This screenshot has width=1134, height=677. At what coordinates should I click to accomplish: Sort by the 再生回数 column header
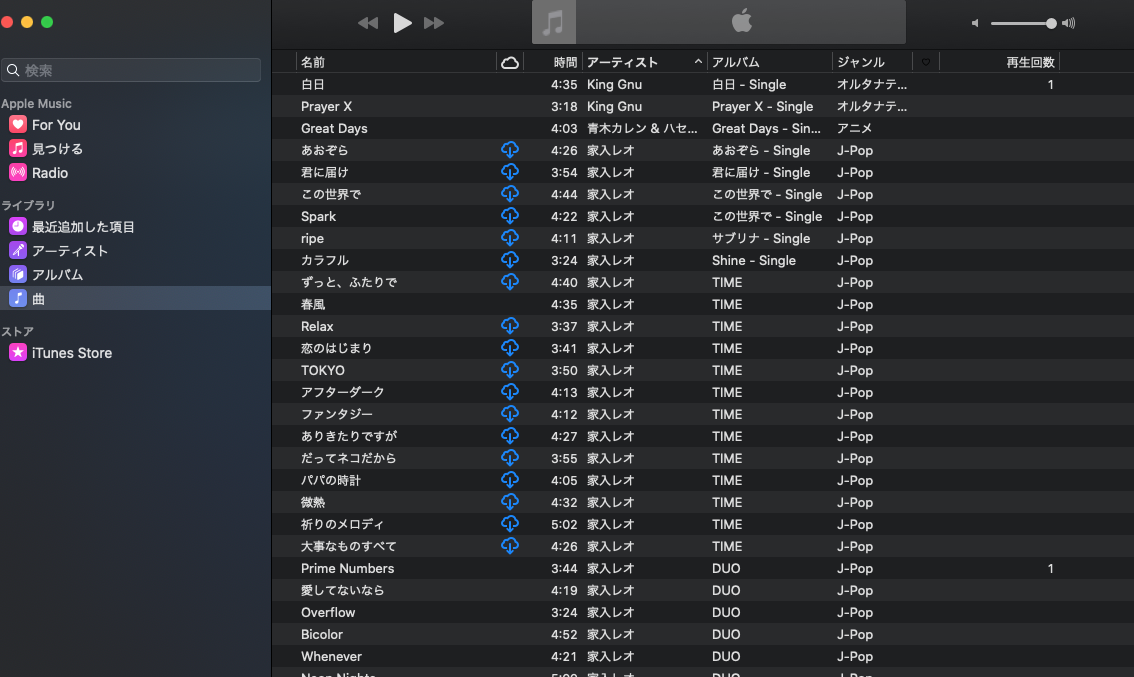click(999, 62)
